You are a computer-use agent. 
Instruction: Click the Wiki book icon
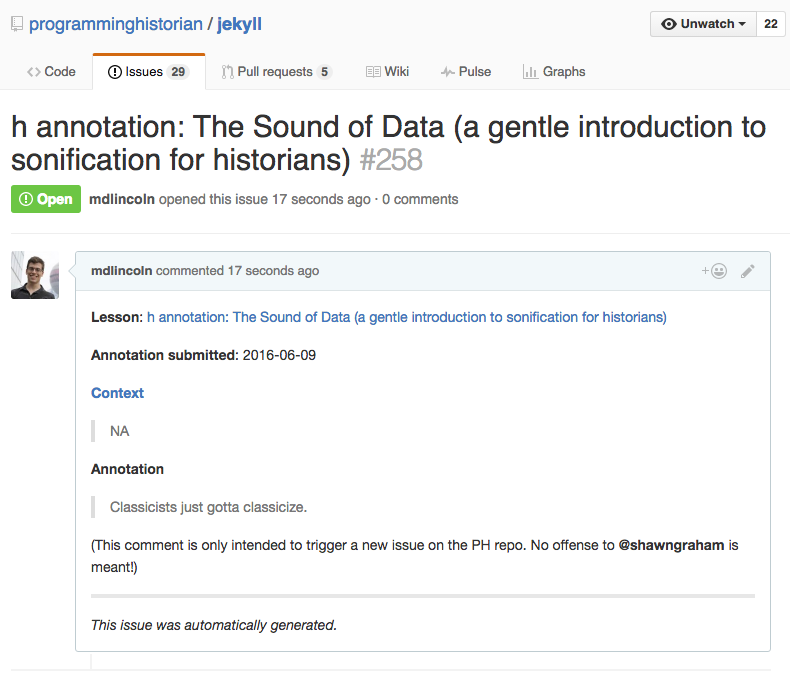(x=373, y=72)
